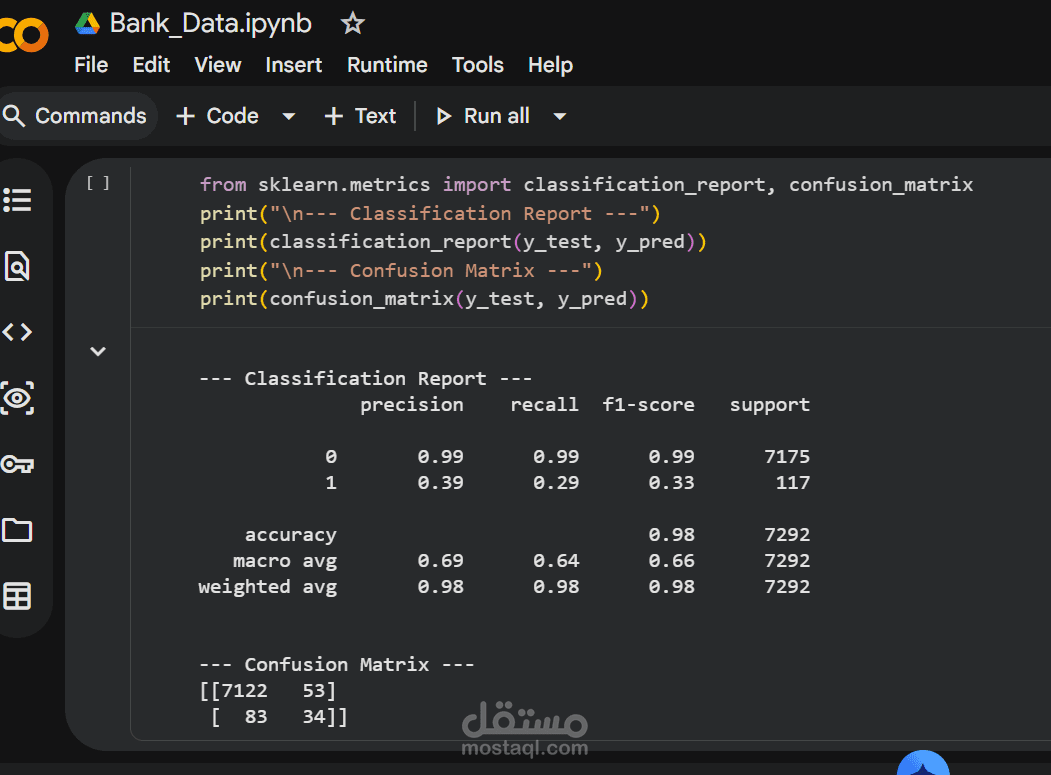This screenshot has height=775, width=1051.
Task: Open the View menu
Action: [x=218, y=65]
